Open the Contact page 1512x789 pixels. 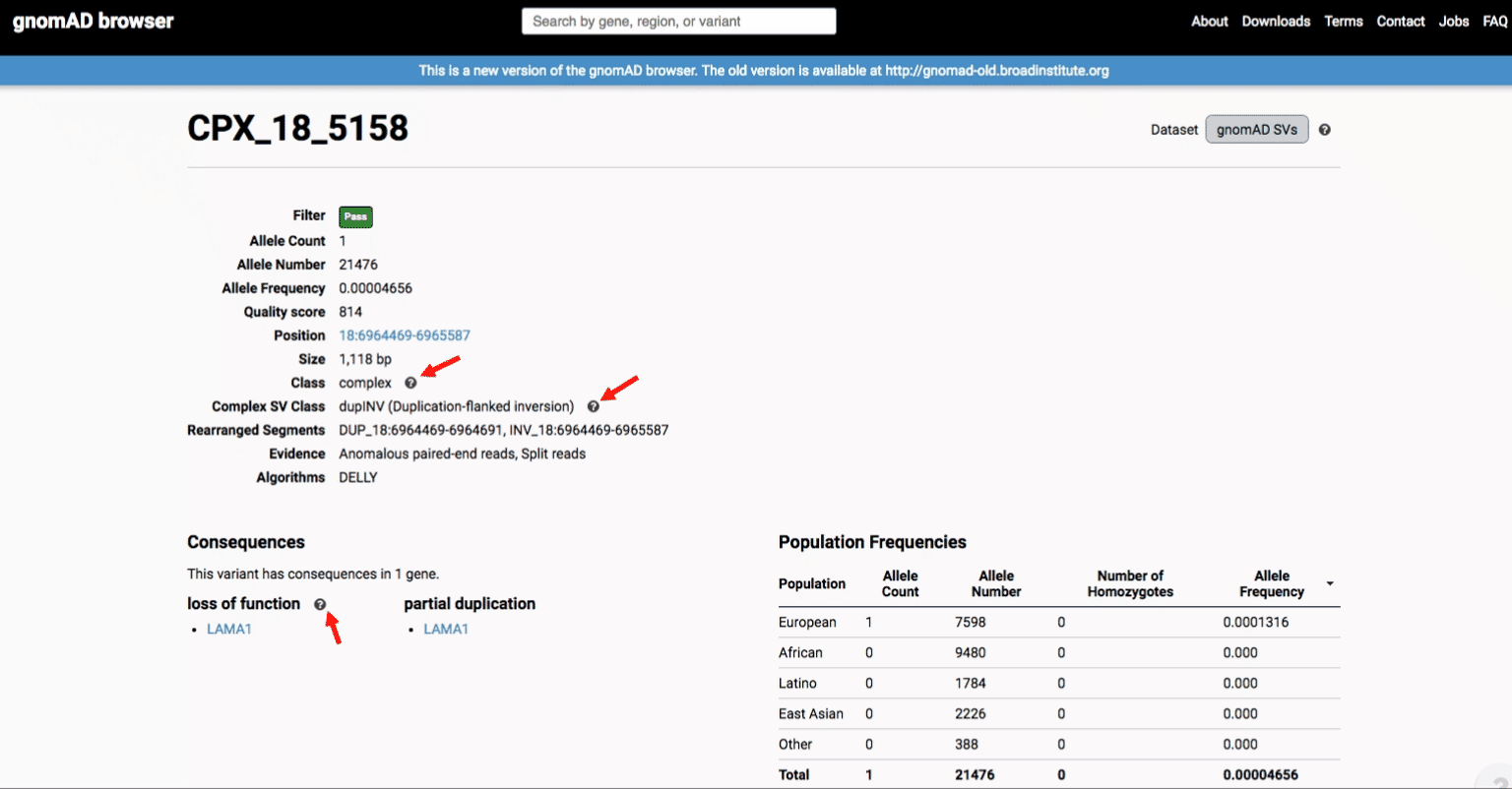coord(1400,21)
